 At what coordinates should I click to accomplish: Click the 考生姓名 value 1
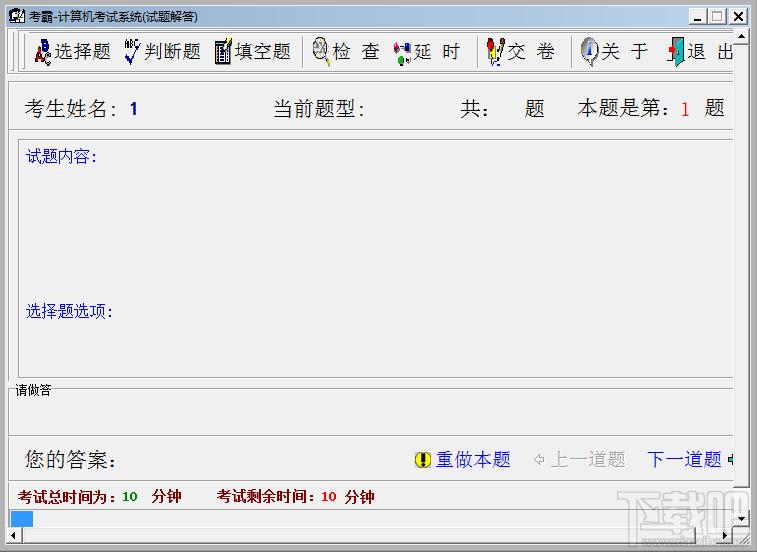coord(134,109)
